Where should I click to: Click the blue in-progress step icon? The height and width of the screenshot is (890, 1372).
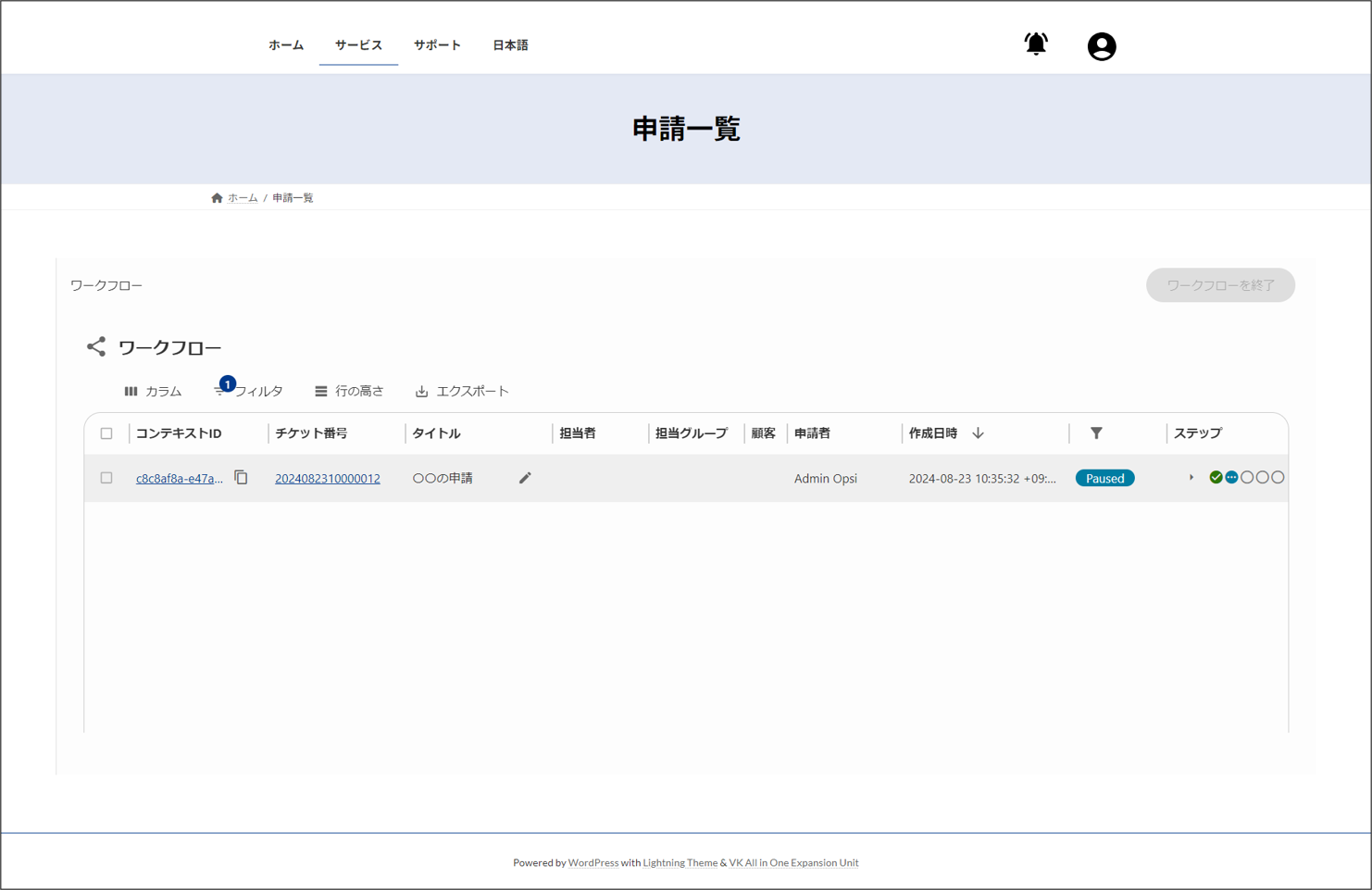click(x=1231, y=478)
